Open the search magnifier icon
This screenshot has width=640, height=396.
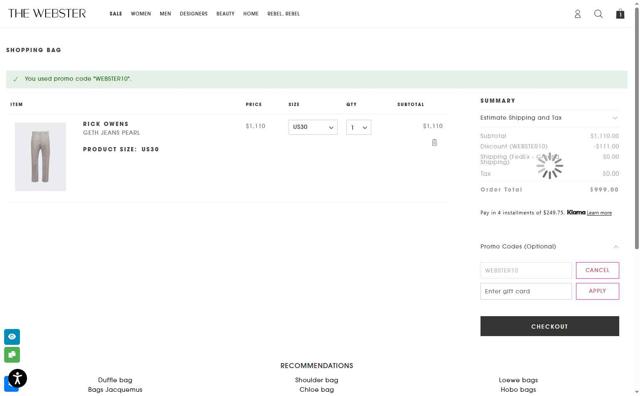click(x=598, y=14)
